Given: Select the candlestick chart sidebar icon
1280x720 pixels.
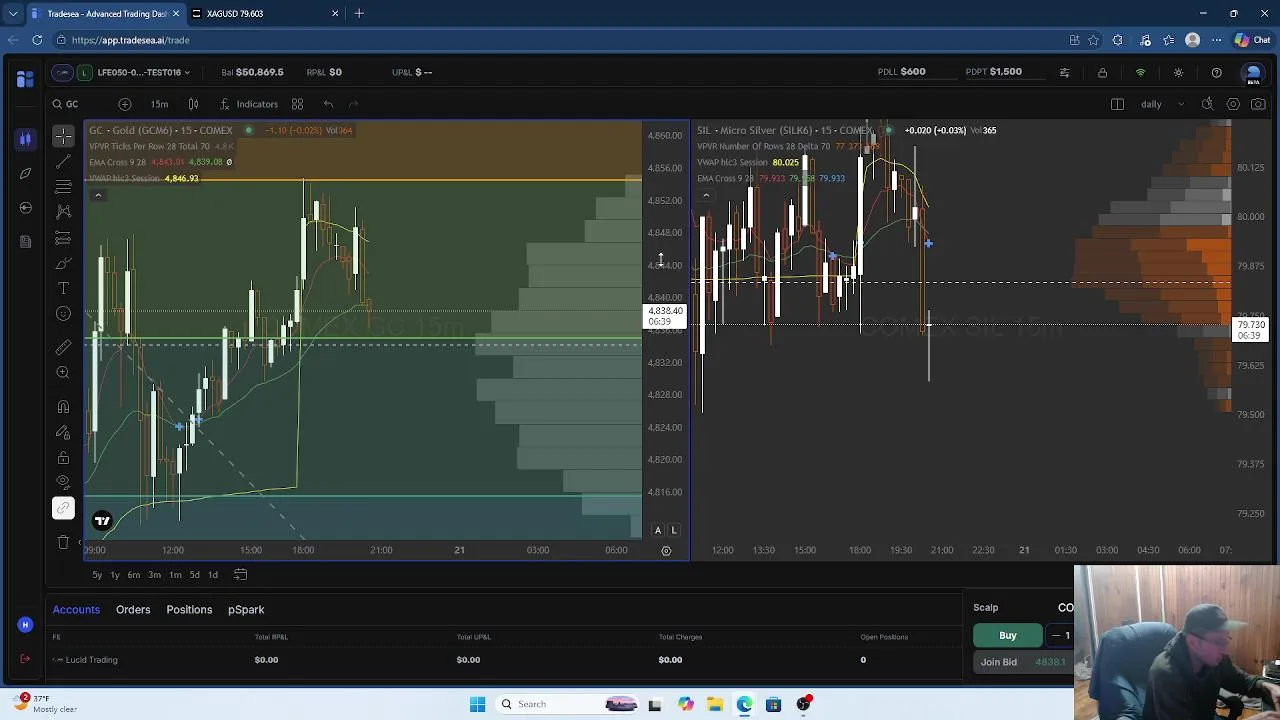Looking at the screenshot, I should coord(25,139).
